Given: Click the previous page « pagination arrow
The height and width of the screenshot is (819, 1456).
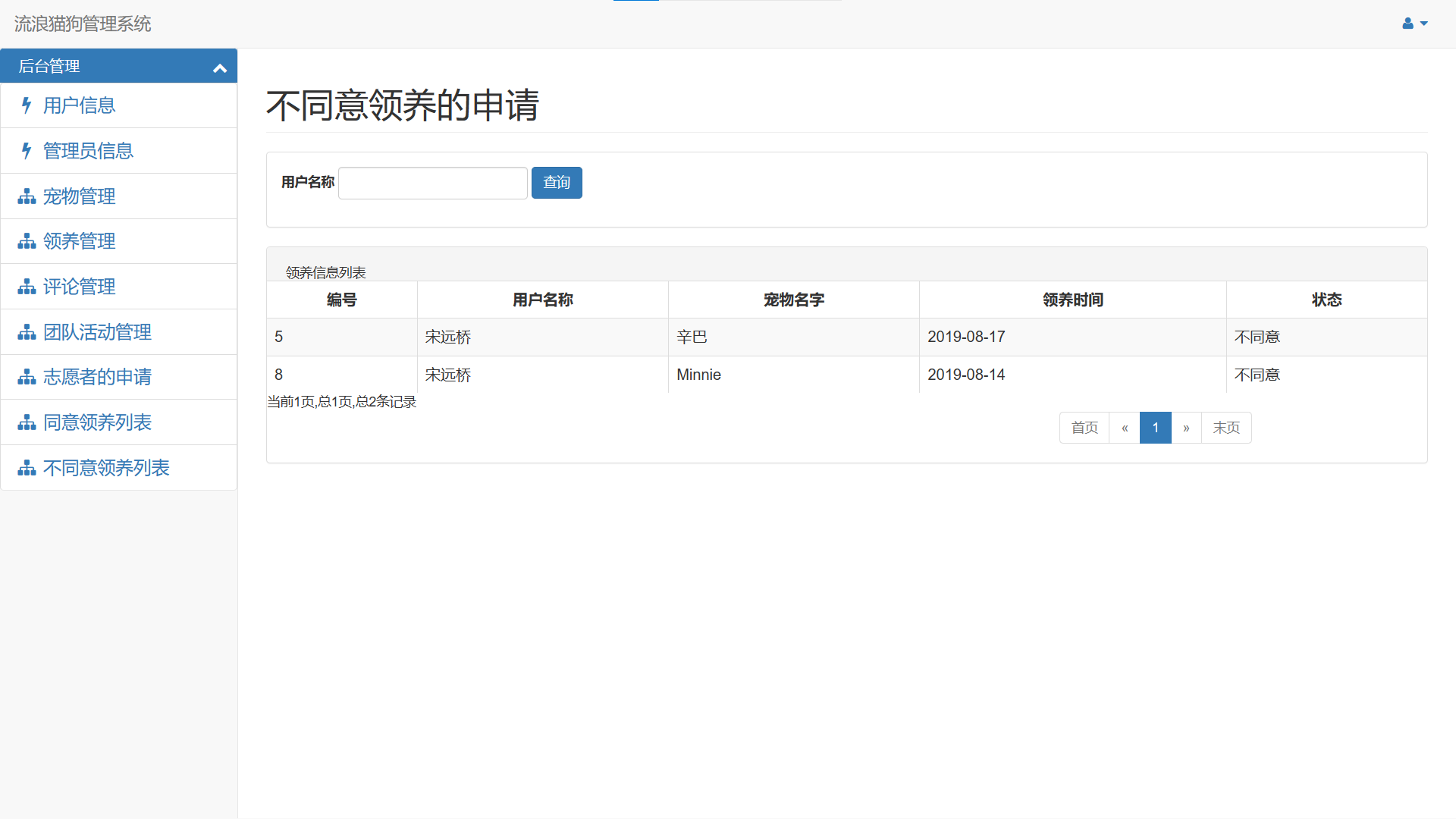Looking at the screenshot, I should [x=1125, y=428].
